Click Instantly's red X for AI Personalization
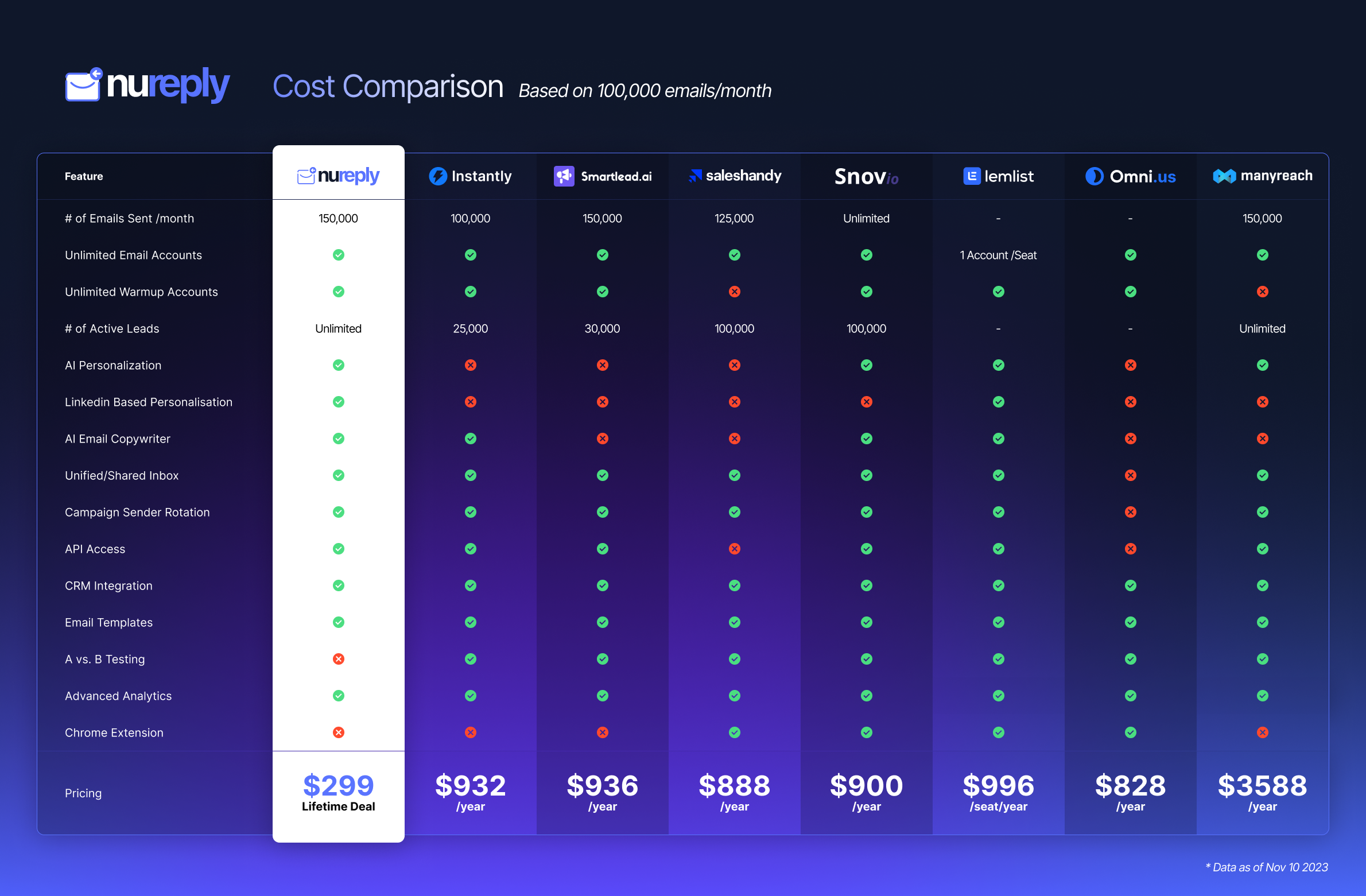Image resolution: width=1366 pixels, height=896 pixels. tap(471, 365)
